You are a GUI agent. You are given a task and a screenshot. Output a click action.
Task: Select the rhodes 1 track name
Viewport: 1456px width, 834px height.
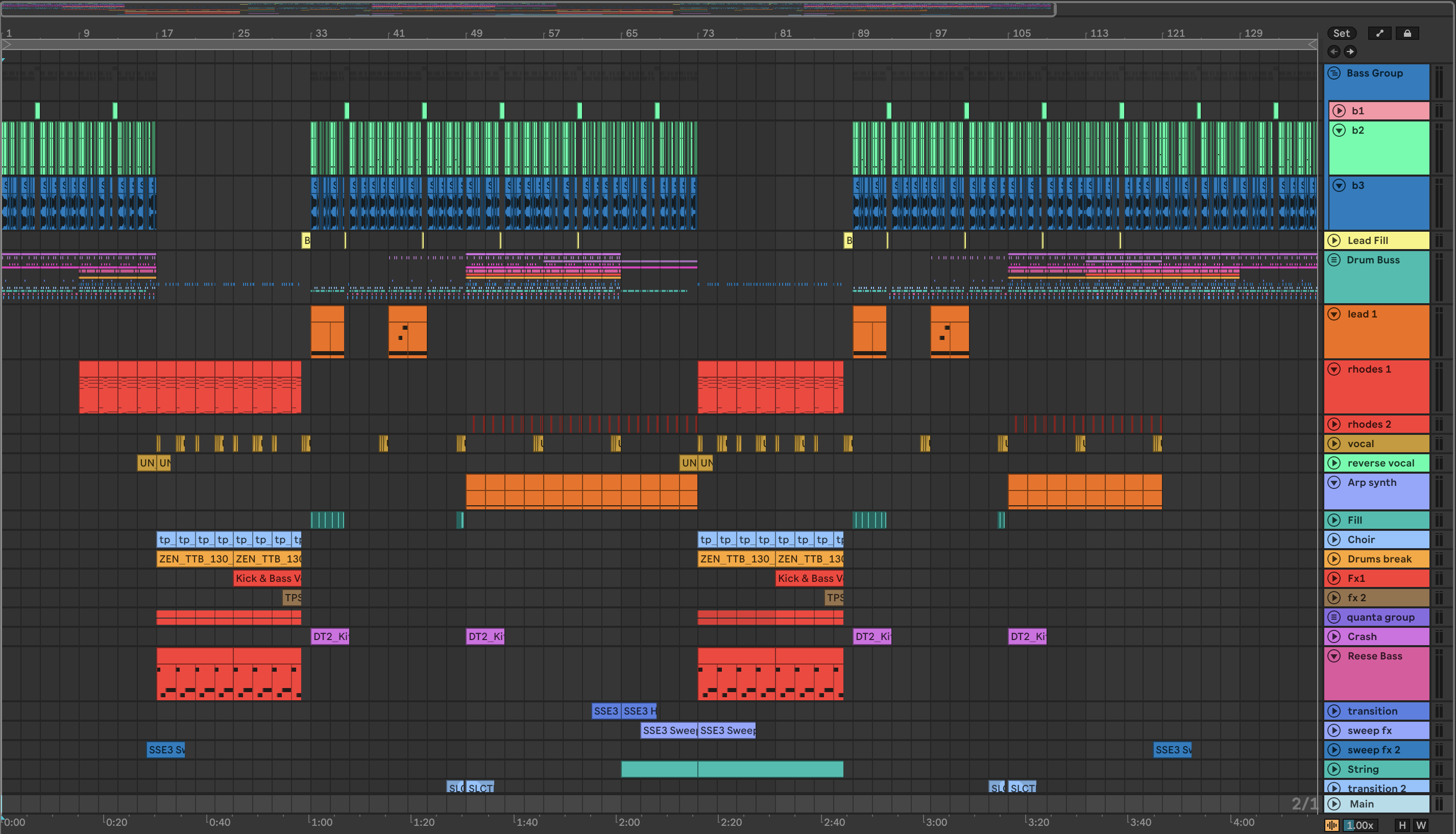1369,369
